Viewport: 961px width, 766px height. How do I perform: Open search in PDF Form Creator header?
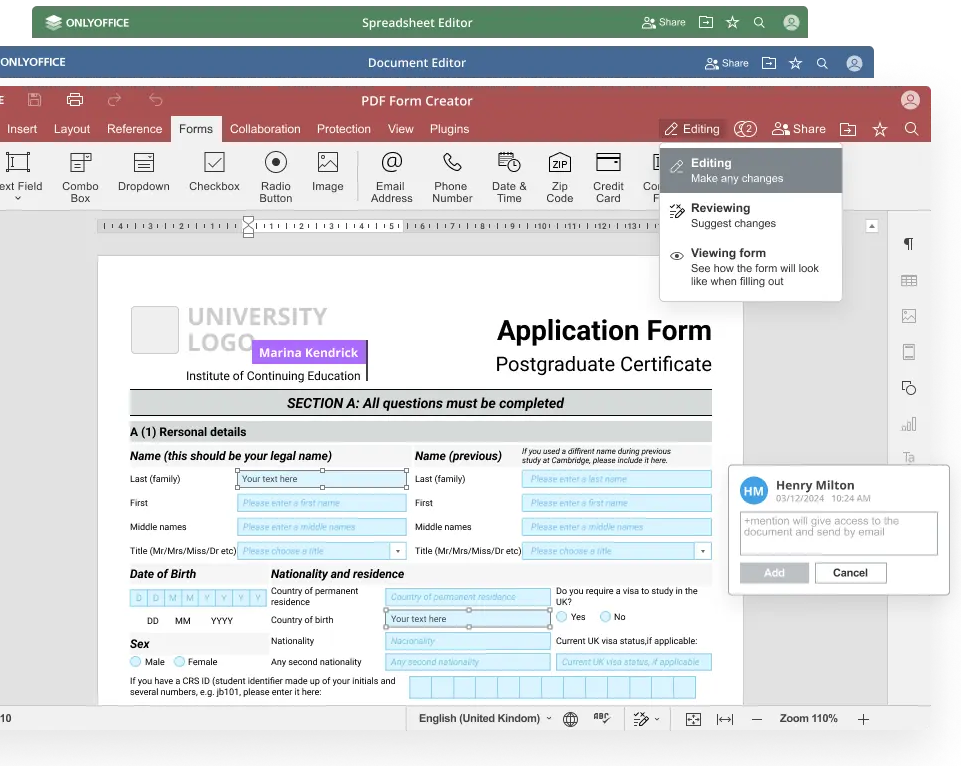[911, 129]
